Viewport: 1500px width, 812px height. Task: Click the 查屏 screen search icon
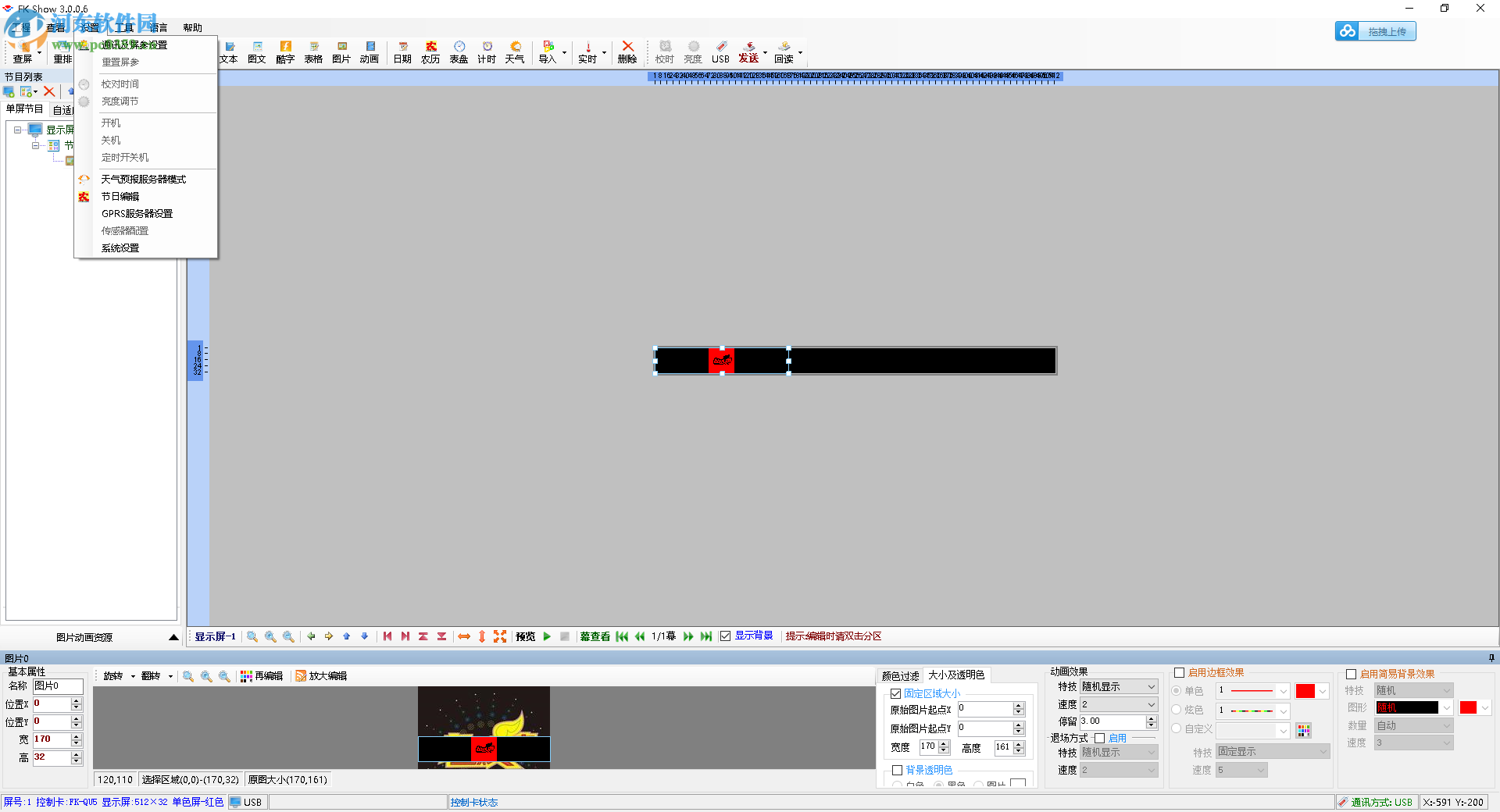click(23, 52)
